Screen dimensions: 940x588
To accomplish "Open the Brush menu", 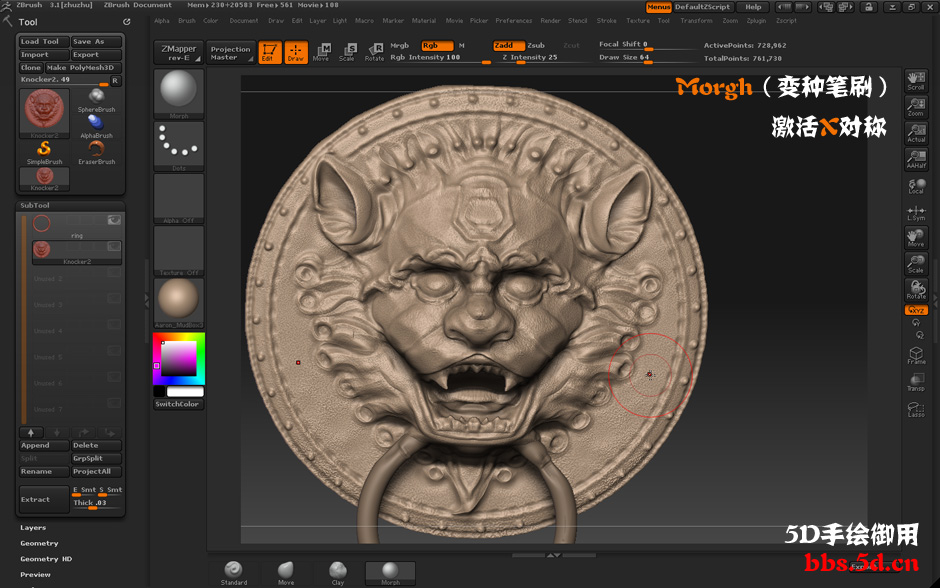I will (186, 20).
